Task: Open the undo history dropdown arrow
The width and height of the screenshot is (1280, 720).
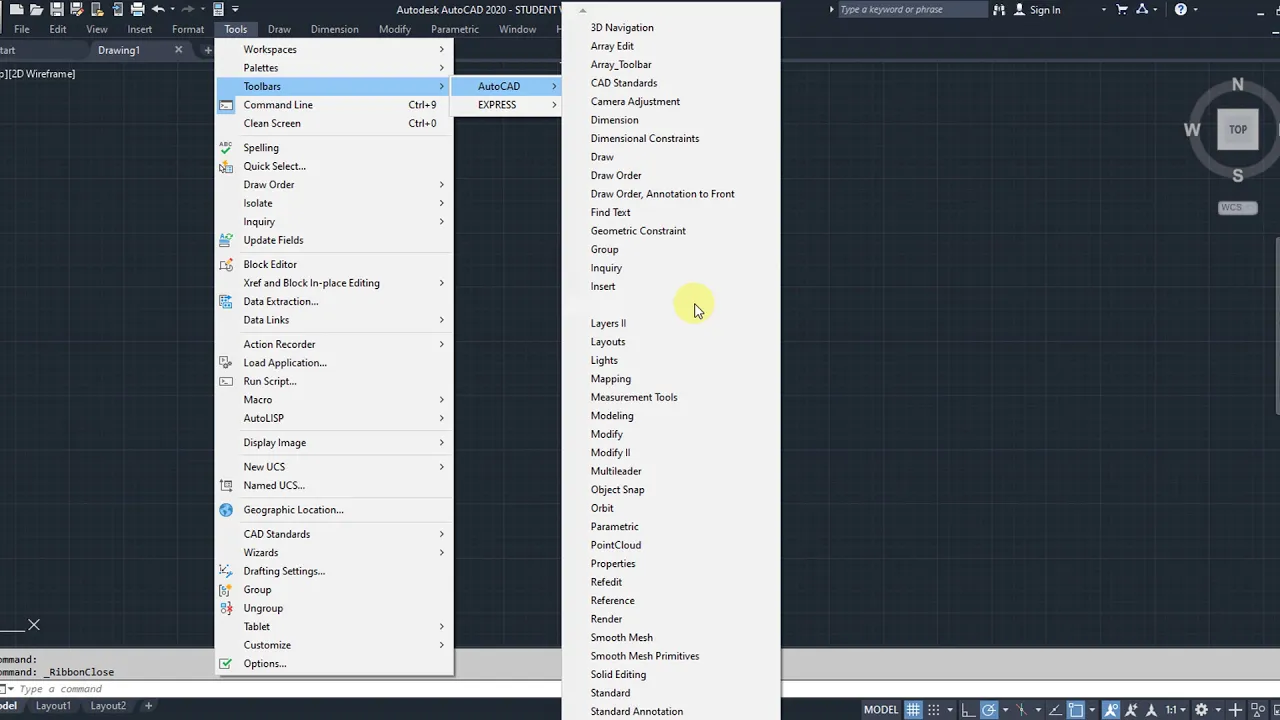Action: 173,9
